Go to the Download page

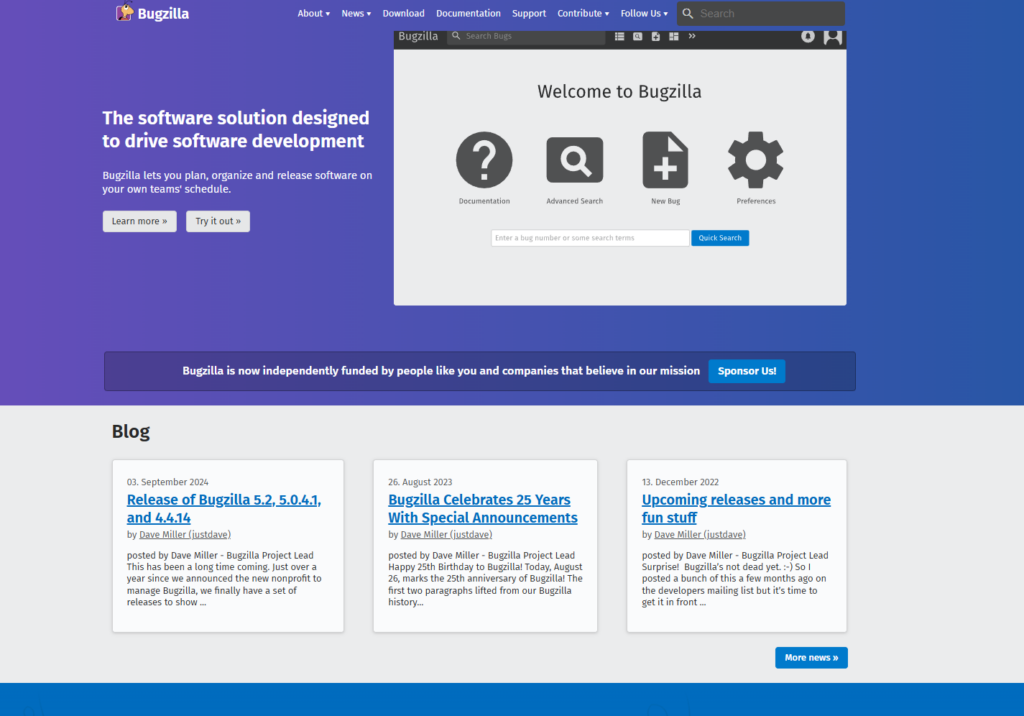(x=403, y=14)
